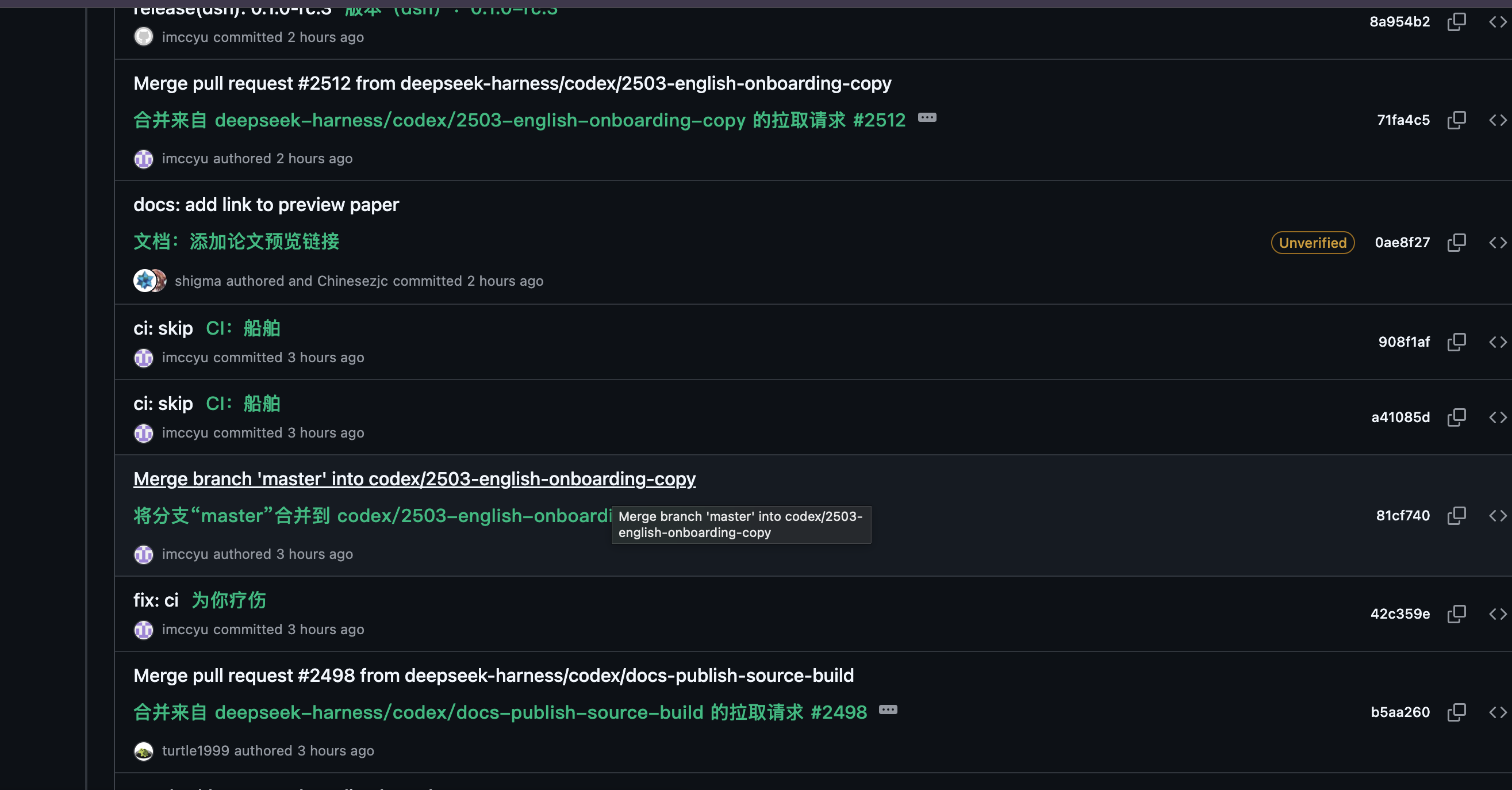Screen dimensions: 1512x790
Task: Copy full SHA for commit 81cf740
Action: click(x=1456, y=515)
